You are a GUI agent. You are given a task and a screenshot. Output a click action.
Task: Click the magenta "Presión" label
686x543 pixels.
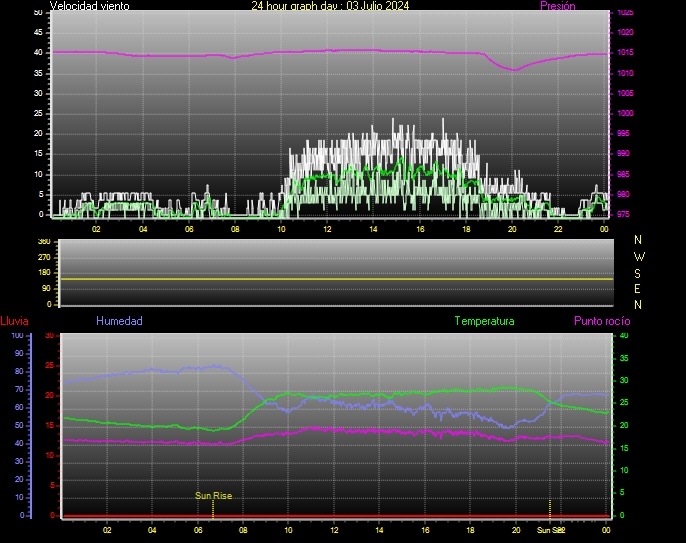[558, 6]
